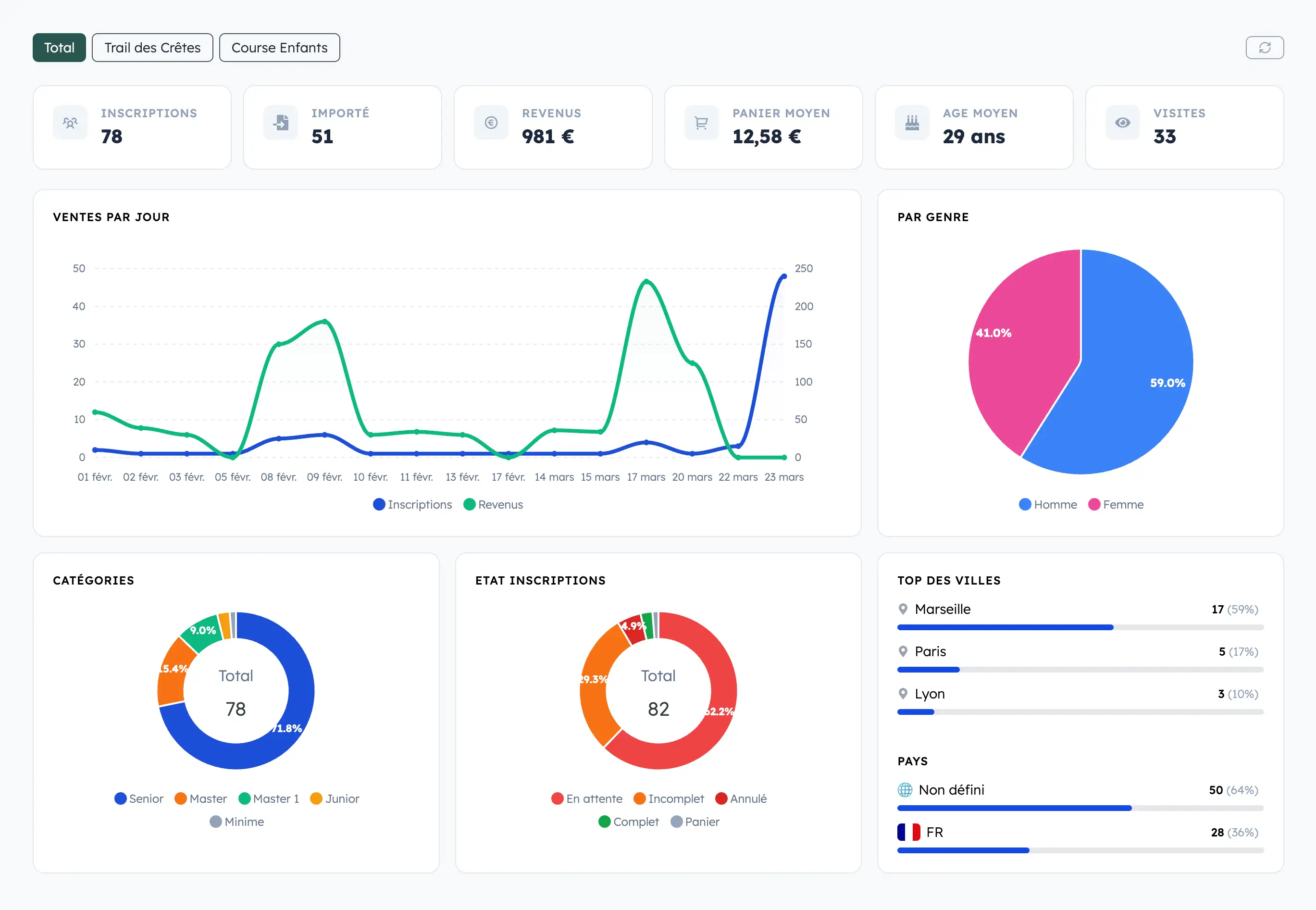Click the refresh icon button
Viewport: 1316px width, 910px height.
1264,48
